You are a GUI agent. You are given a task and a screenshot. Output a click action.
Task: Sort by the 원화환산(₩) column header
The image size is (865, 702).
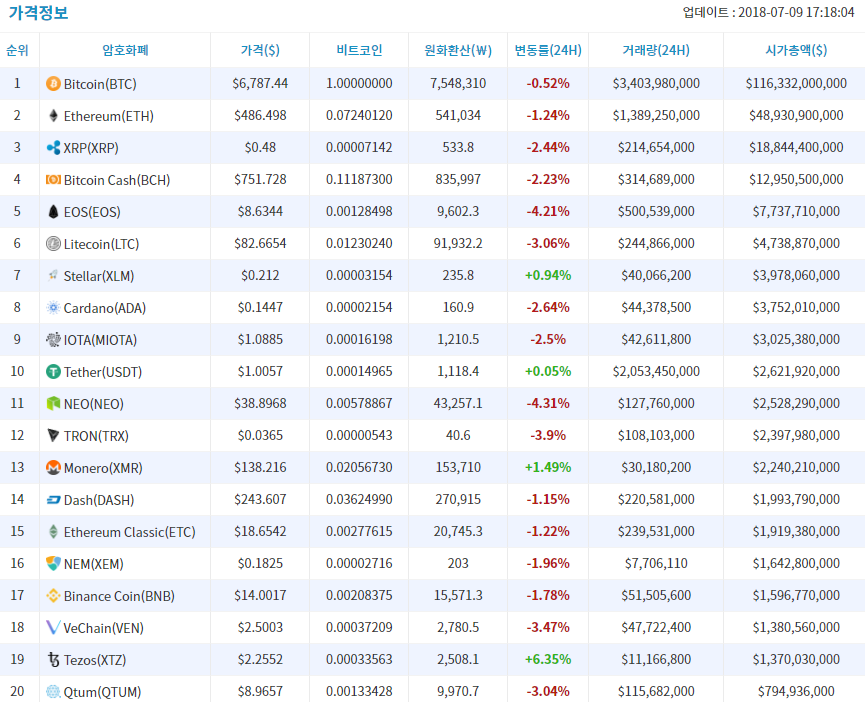458,50
